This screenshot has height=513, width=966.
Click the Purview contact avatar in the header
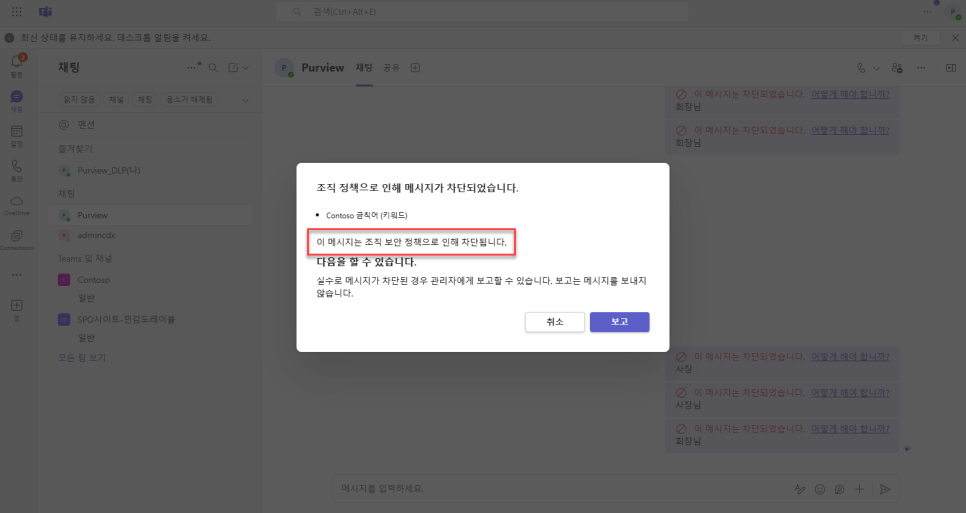click(x=284, y=68)
